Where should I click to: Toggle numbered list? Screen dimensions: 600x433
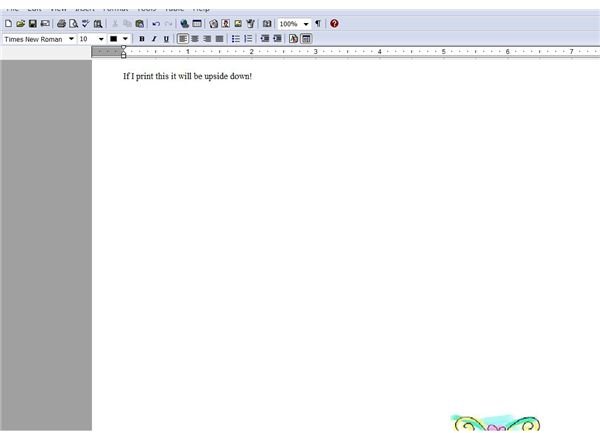coord(248,39)
